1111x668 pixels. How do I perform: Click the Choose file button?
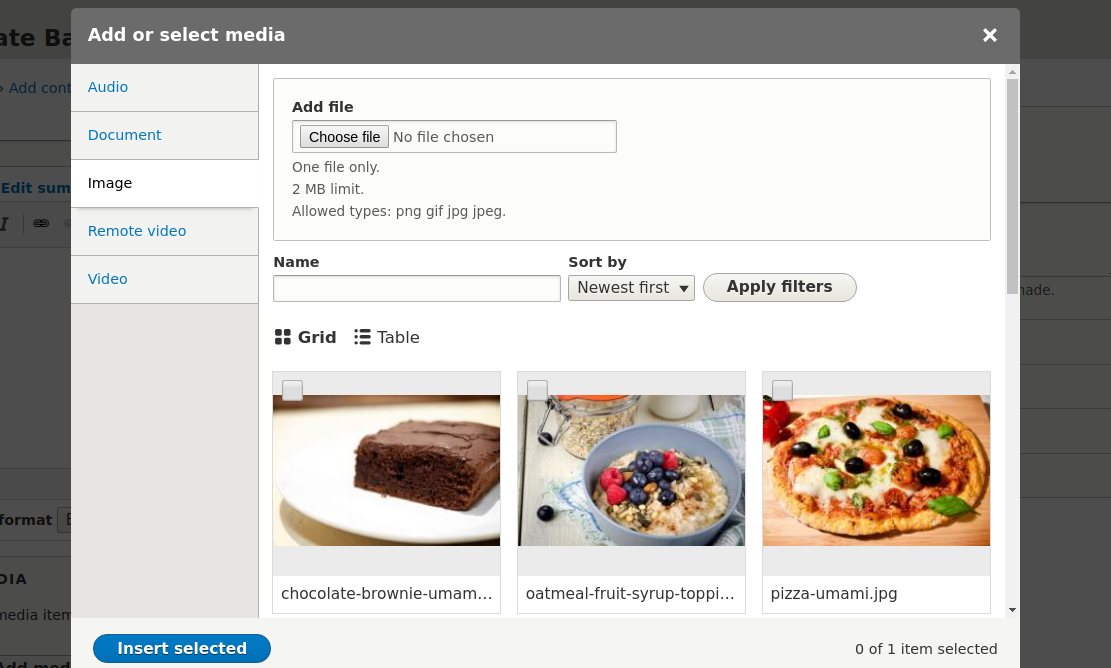point(344,137)
